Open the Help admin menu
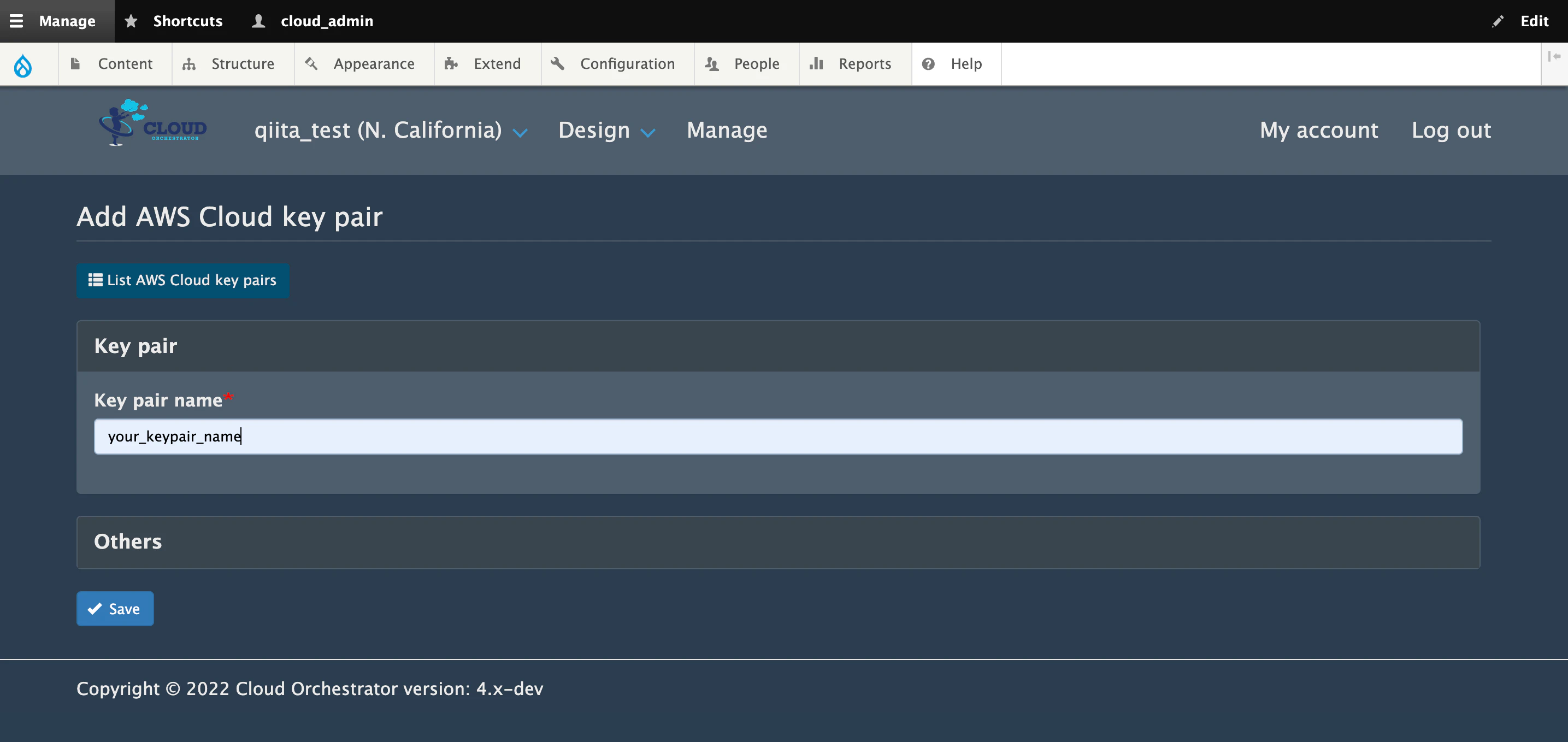 pyautogui.click(x=956, y=64)
